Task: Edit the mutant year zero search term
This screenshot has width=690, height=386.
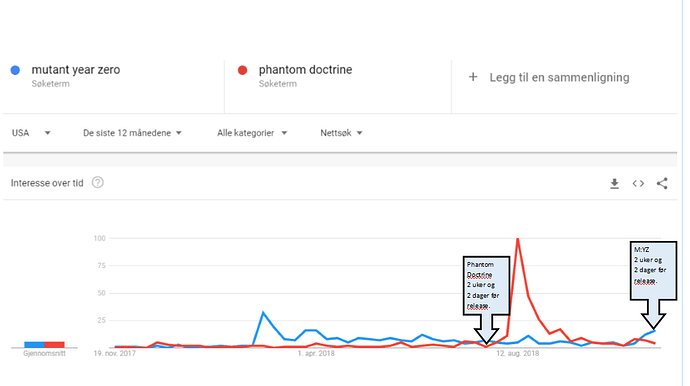Action: [x=76, y=70]
